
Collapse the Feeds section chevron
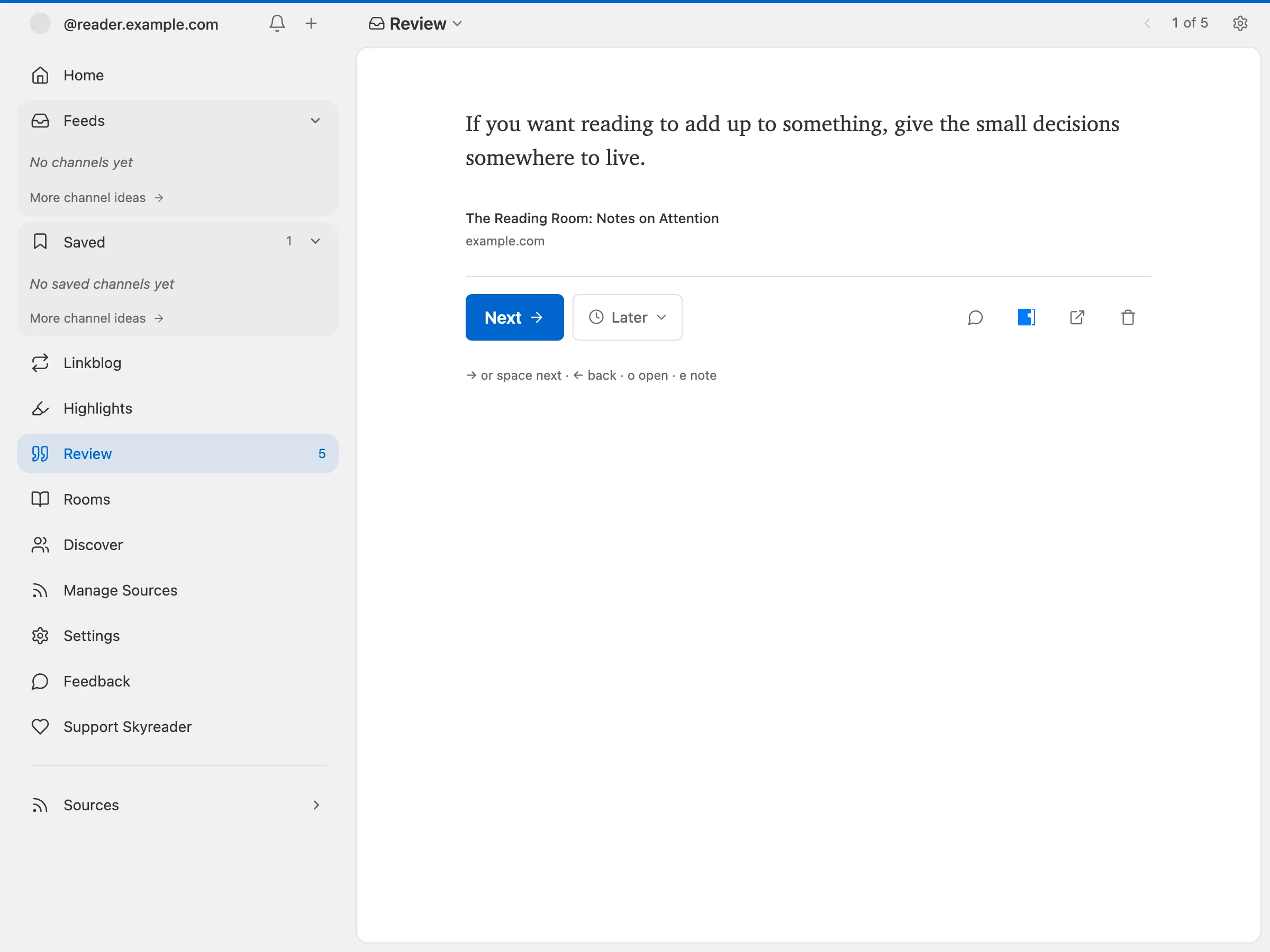tap(315, 121)
